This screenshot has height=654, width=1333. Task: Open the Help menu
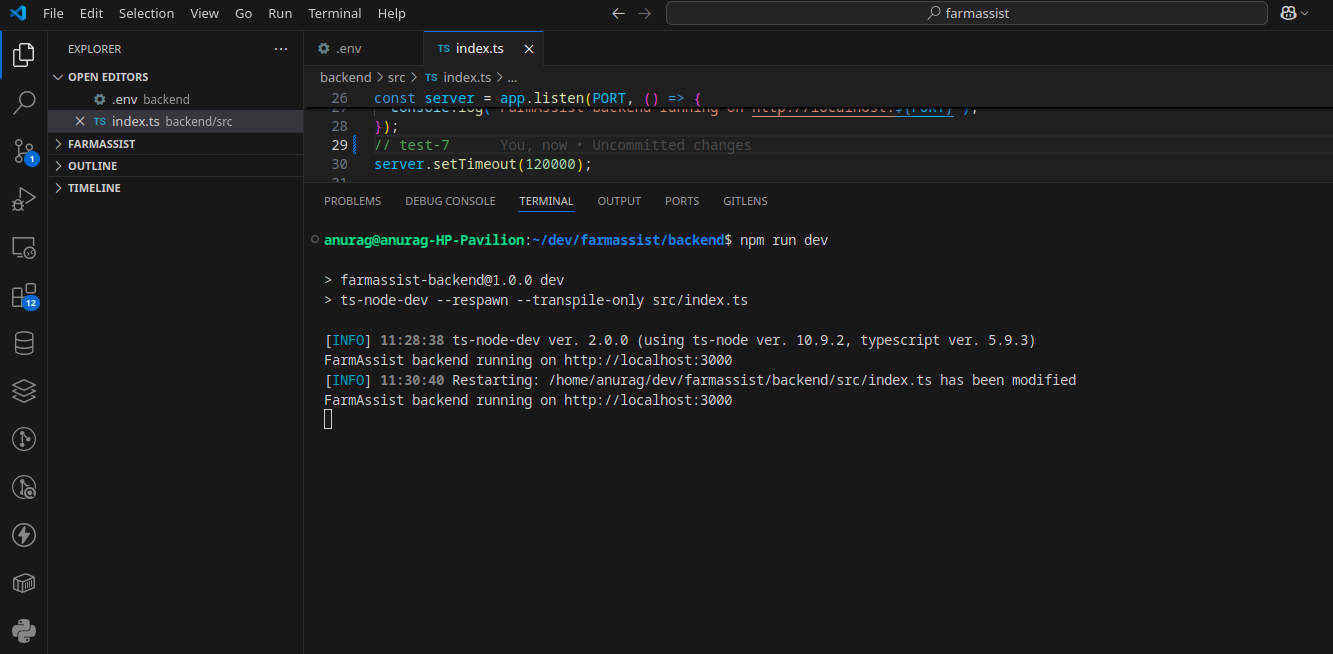392,13
